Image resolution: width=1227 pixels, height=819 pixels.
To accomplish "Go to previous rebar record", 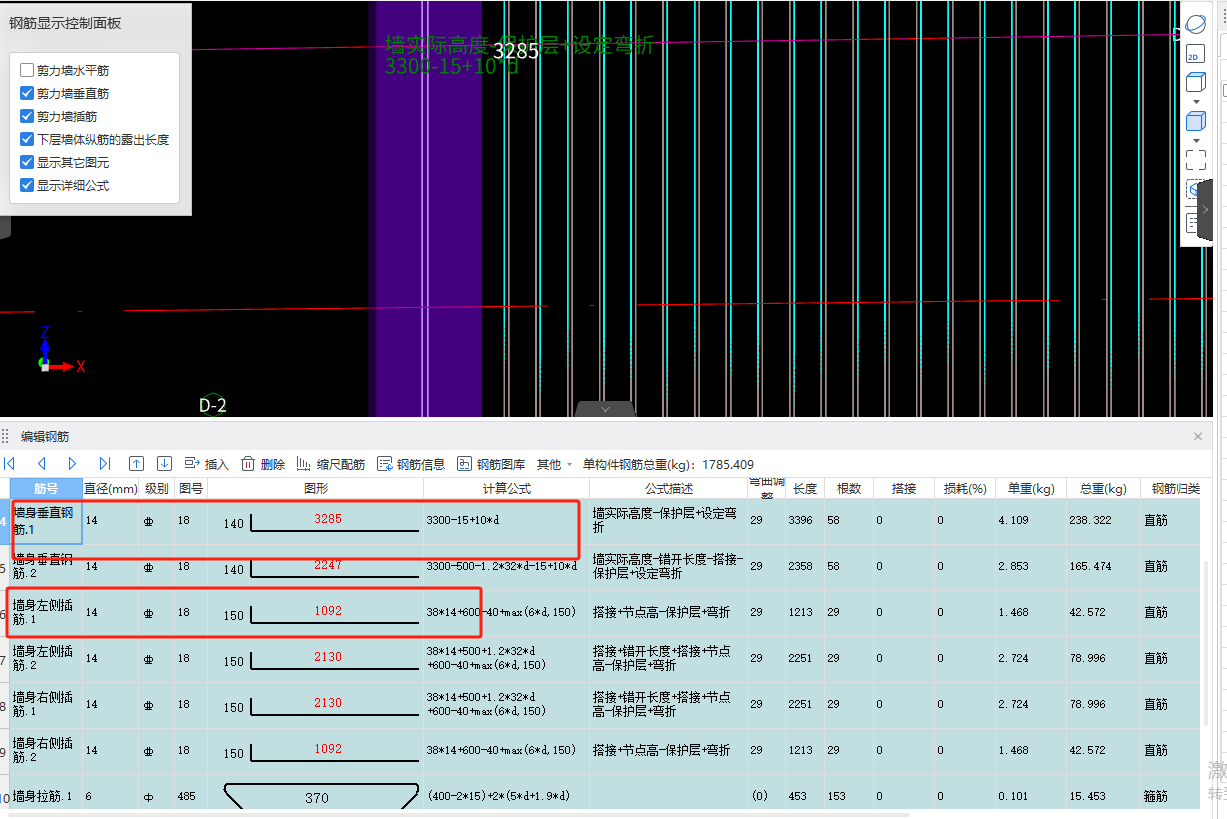I will pos(42,464).
